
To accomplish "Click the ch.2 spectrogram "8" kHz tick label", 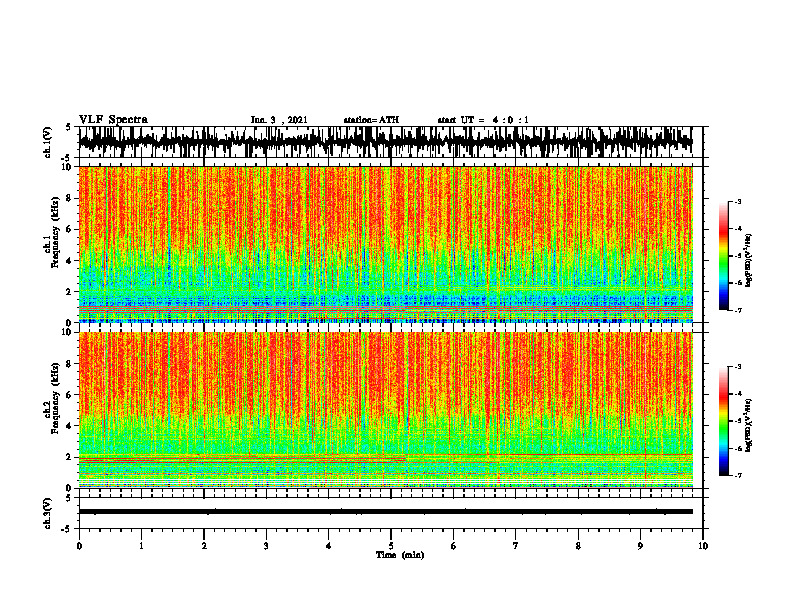I will pyautogui.click(x=70, y=364).
